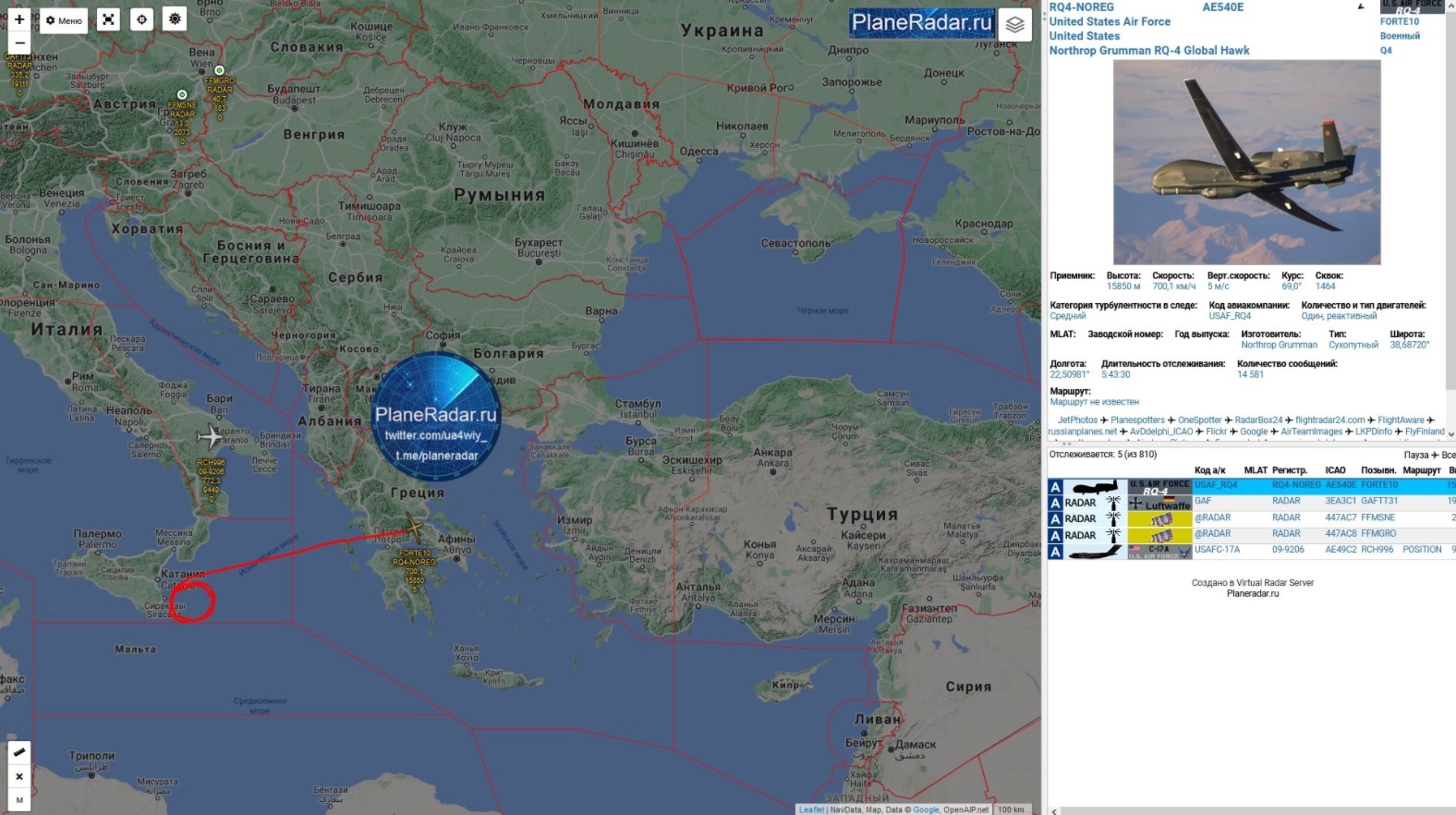Image resolution: width=1456 pixels, height=815 pixels.
Task: Click the 3EA3C1 ICAO cell
Action: coord(1341,501)
